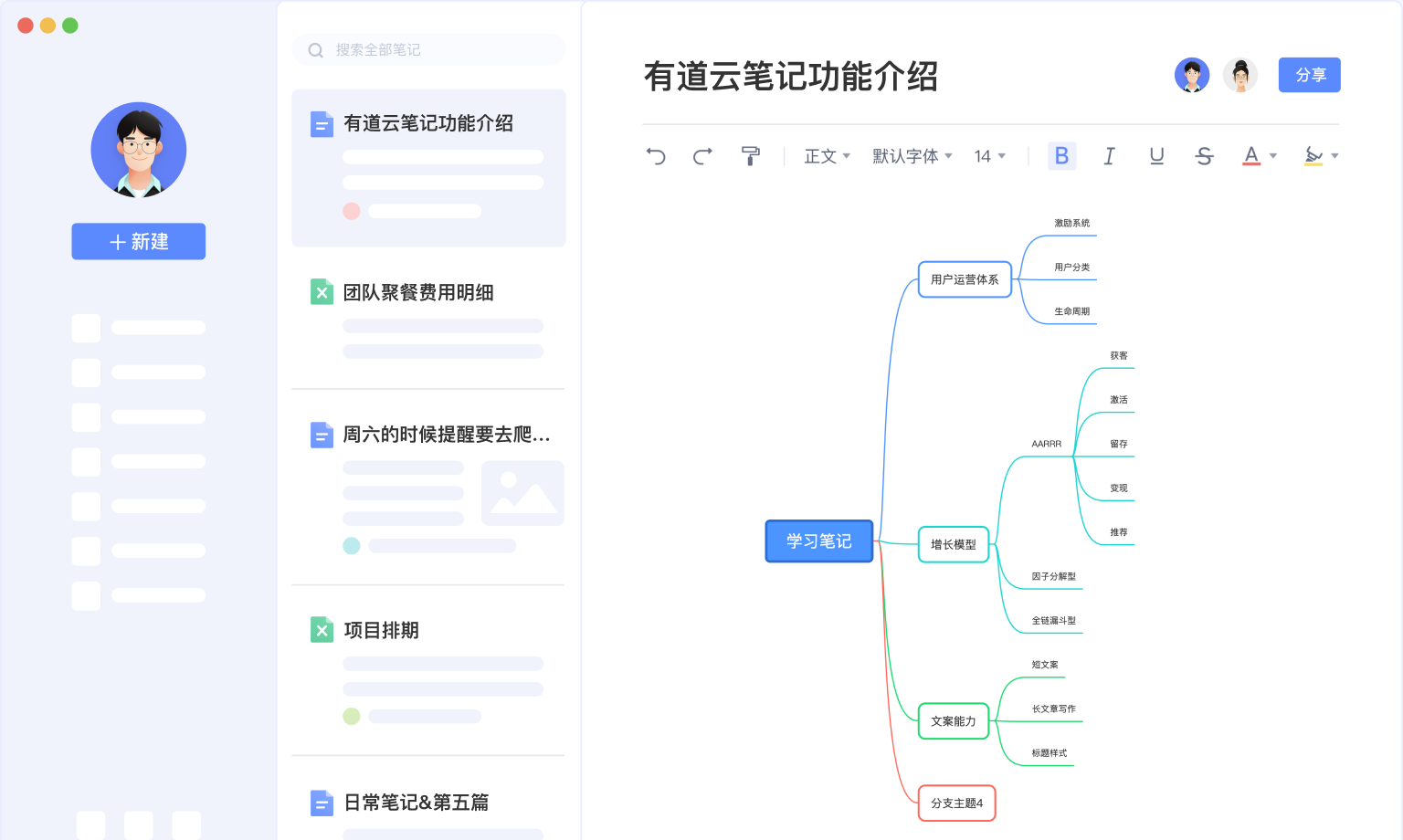Open the 正文 paragraph style dropdown

827,156
